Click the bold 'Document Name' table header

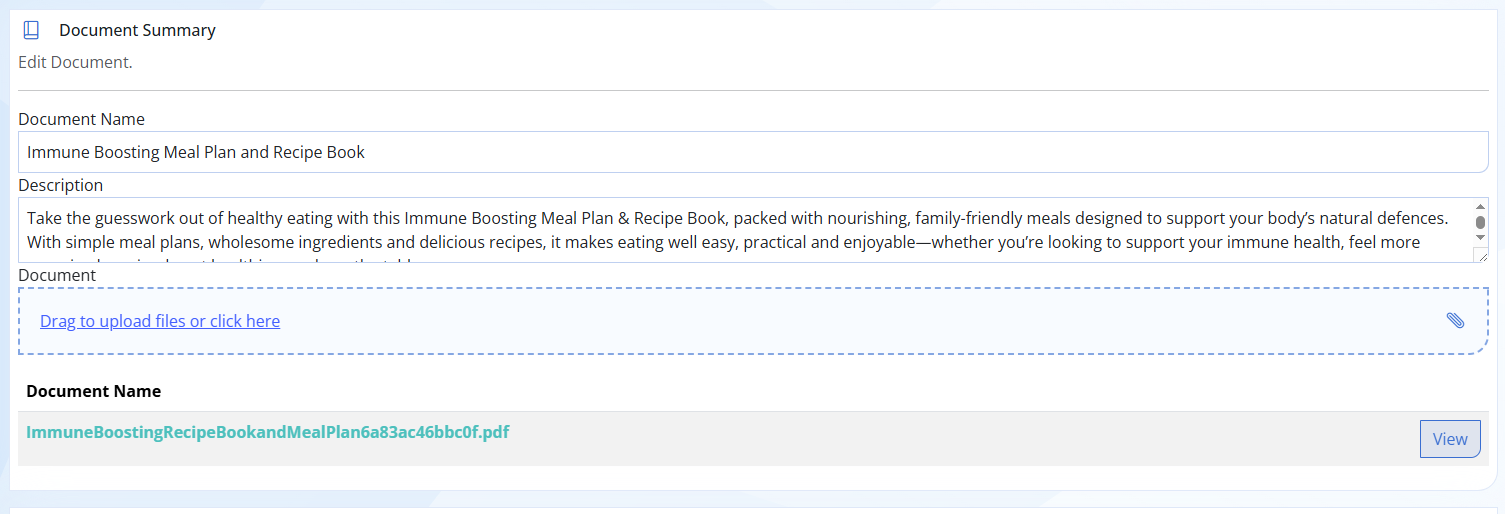[94, 391]
